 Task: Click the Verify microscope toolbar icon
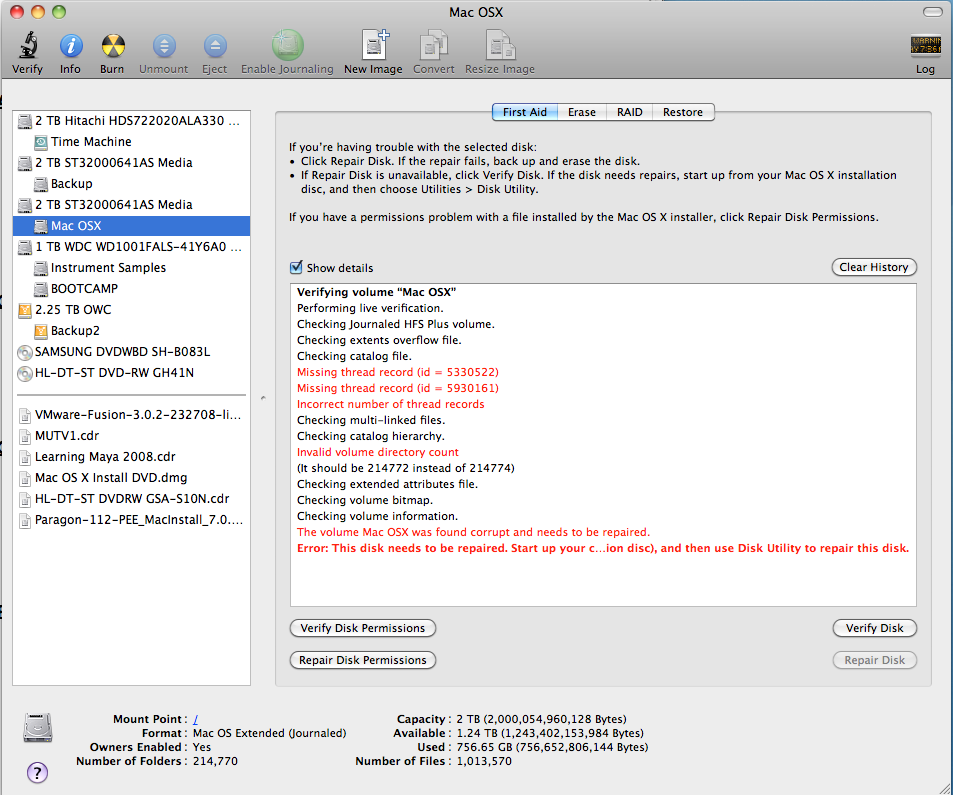tap(27, 46)
